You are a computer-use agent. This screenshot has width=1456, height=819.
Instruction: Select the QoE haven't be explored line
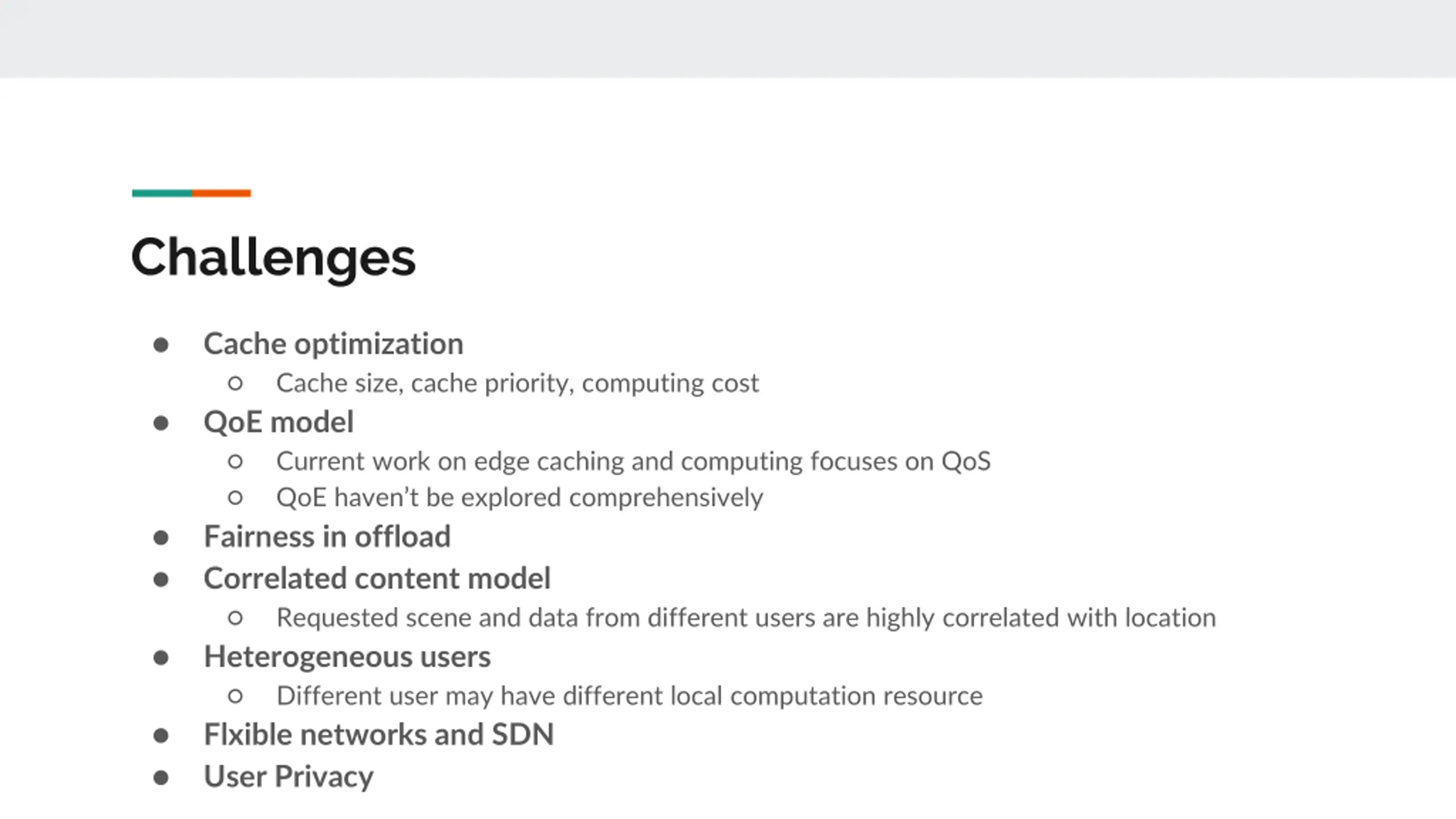click(x=519, y=498)
